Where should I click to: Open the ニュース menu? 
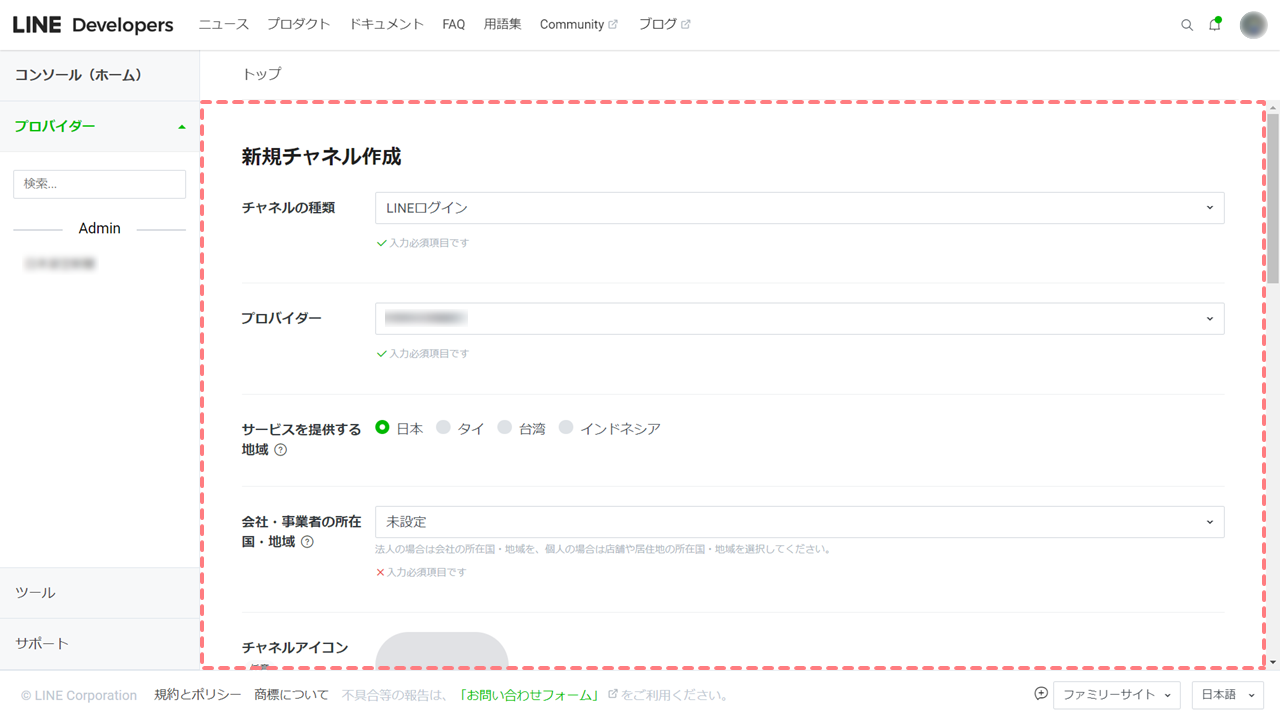coord(223,25)
